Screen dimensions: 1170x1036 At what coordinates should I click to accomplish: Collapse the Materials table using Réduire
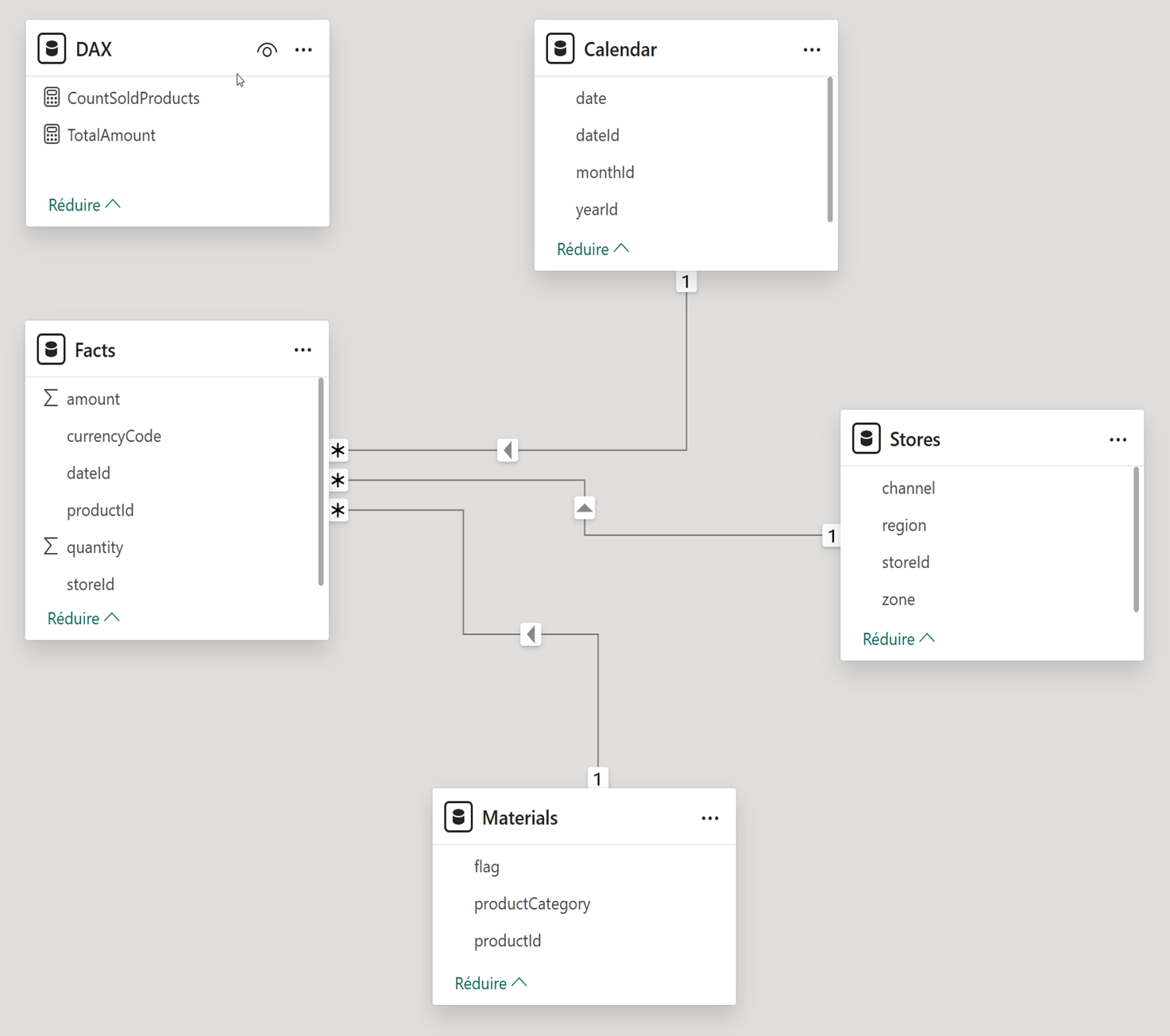click(490, 984)
